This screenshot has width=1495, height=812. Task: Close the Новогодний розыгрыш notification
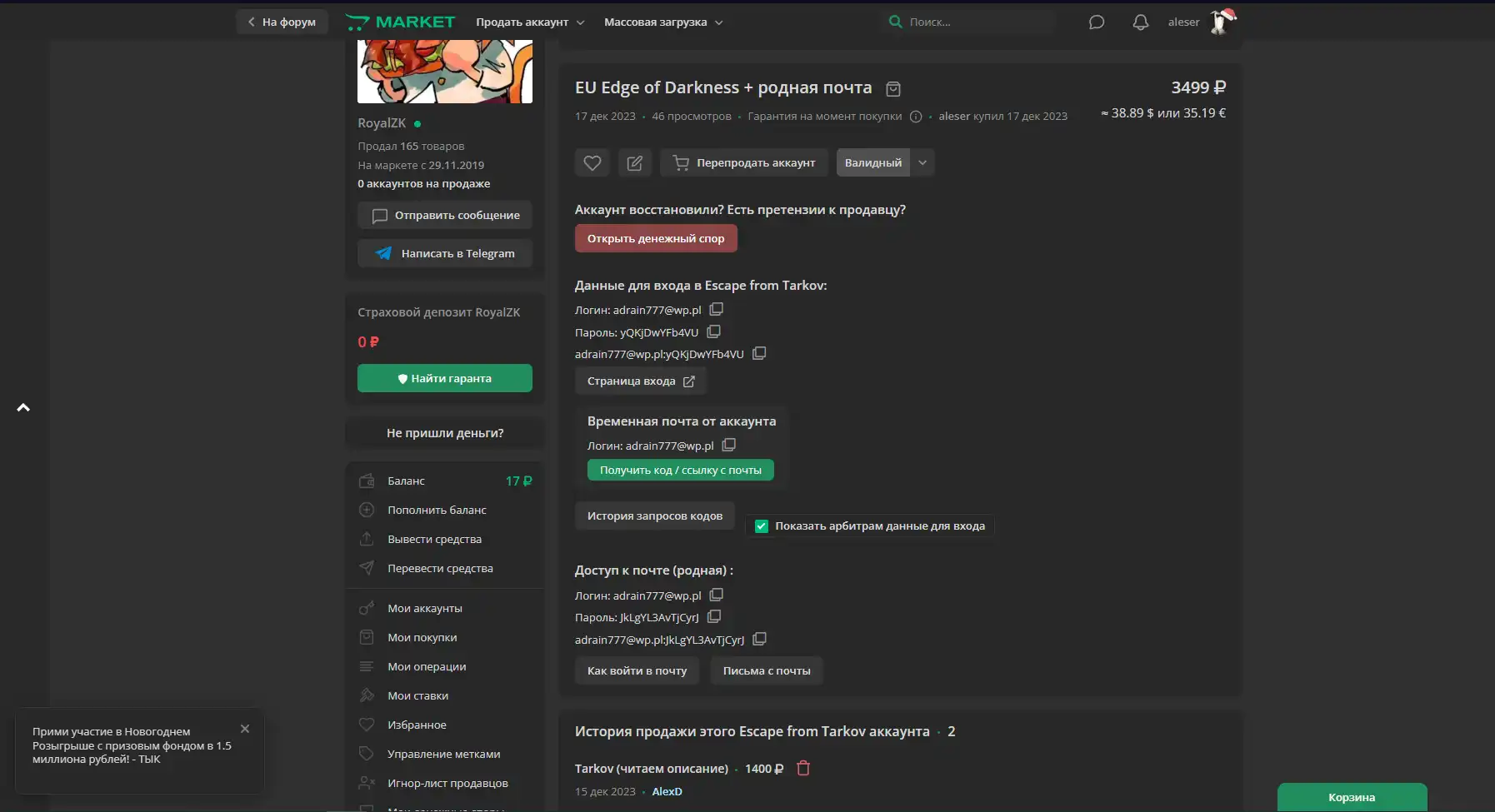tap(245, 729)
